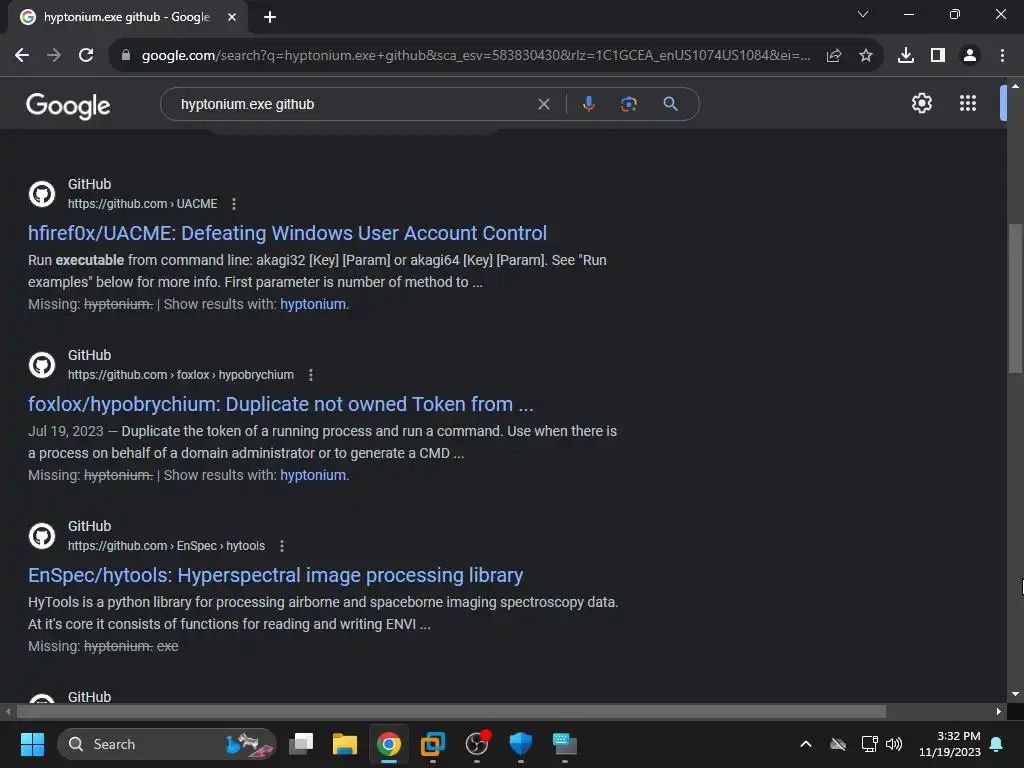Click github.com › EnSpec › hytools URL

click(x=167, y=546)
